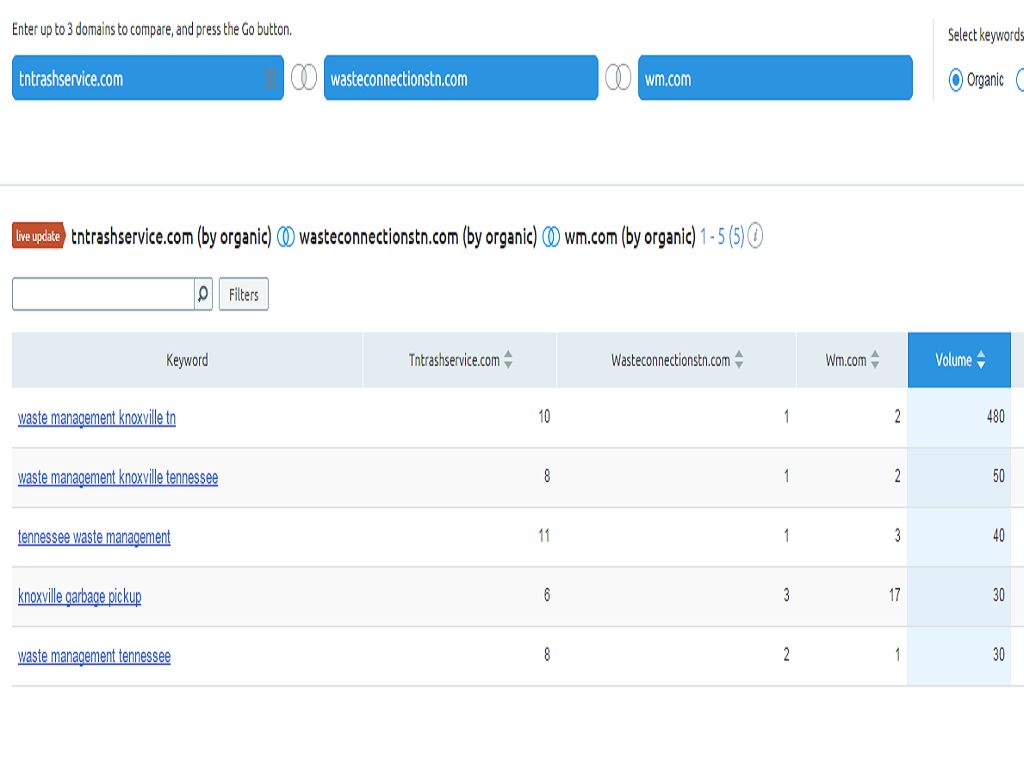Open the Filters button
Screen dimensions: 1024x768
243,294
